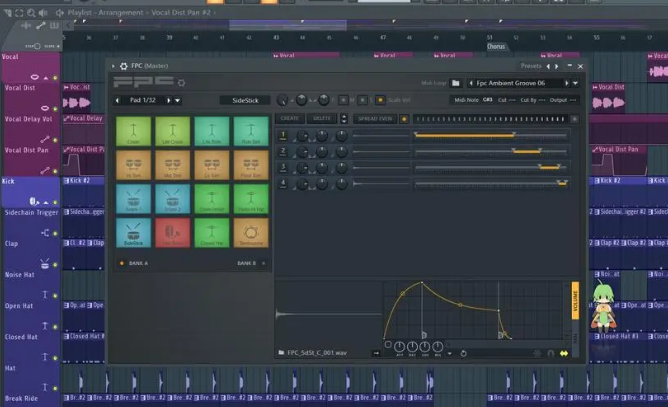Image resolution: width=668 pixels, height=407 pixels.
Task: Trigger the Tambourine pad
Action: coord(251,233)
